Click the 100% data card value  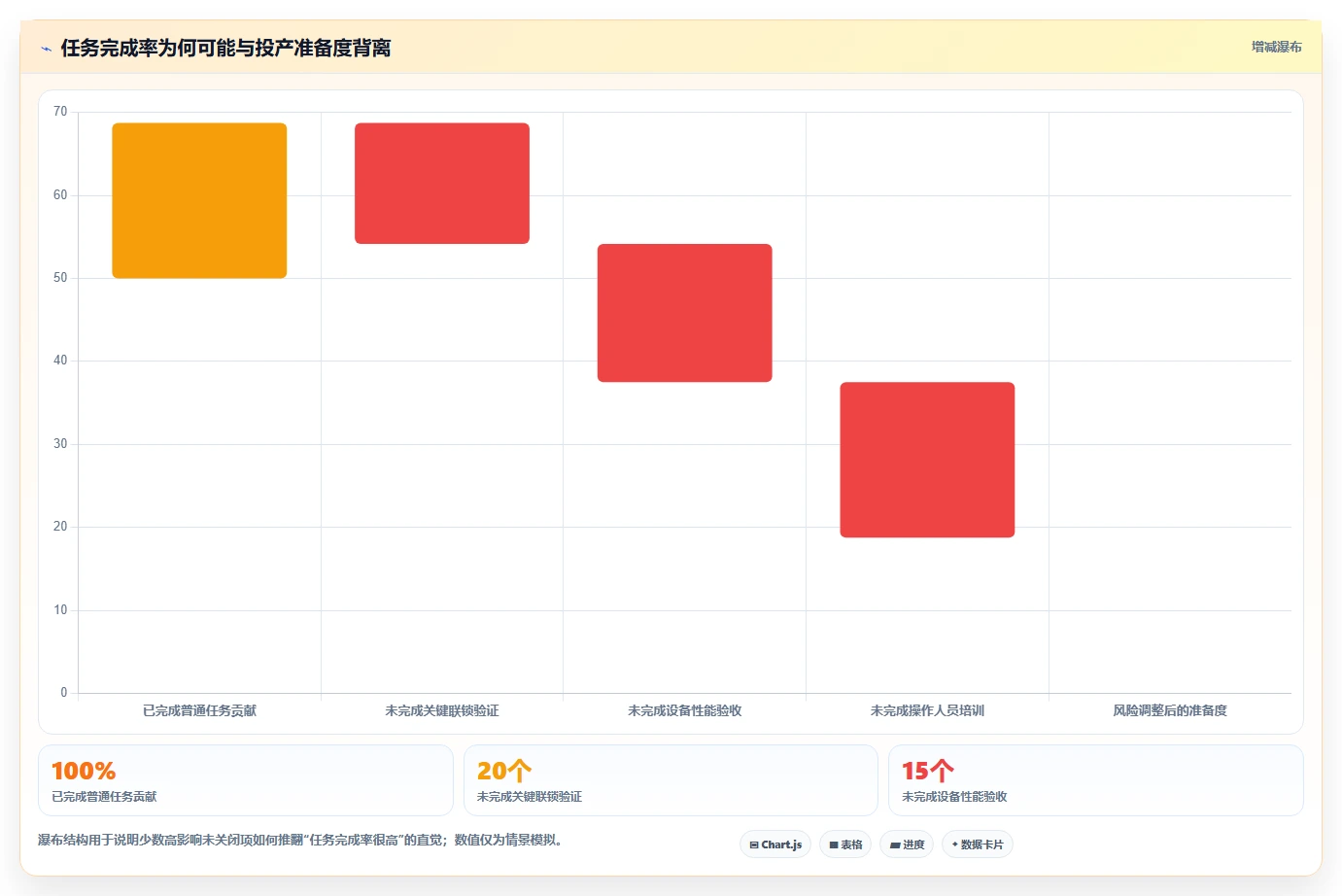[84, 771]
